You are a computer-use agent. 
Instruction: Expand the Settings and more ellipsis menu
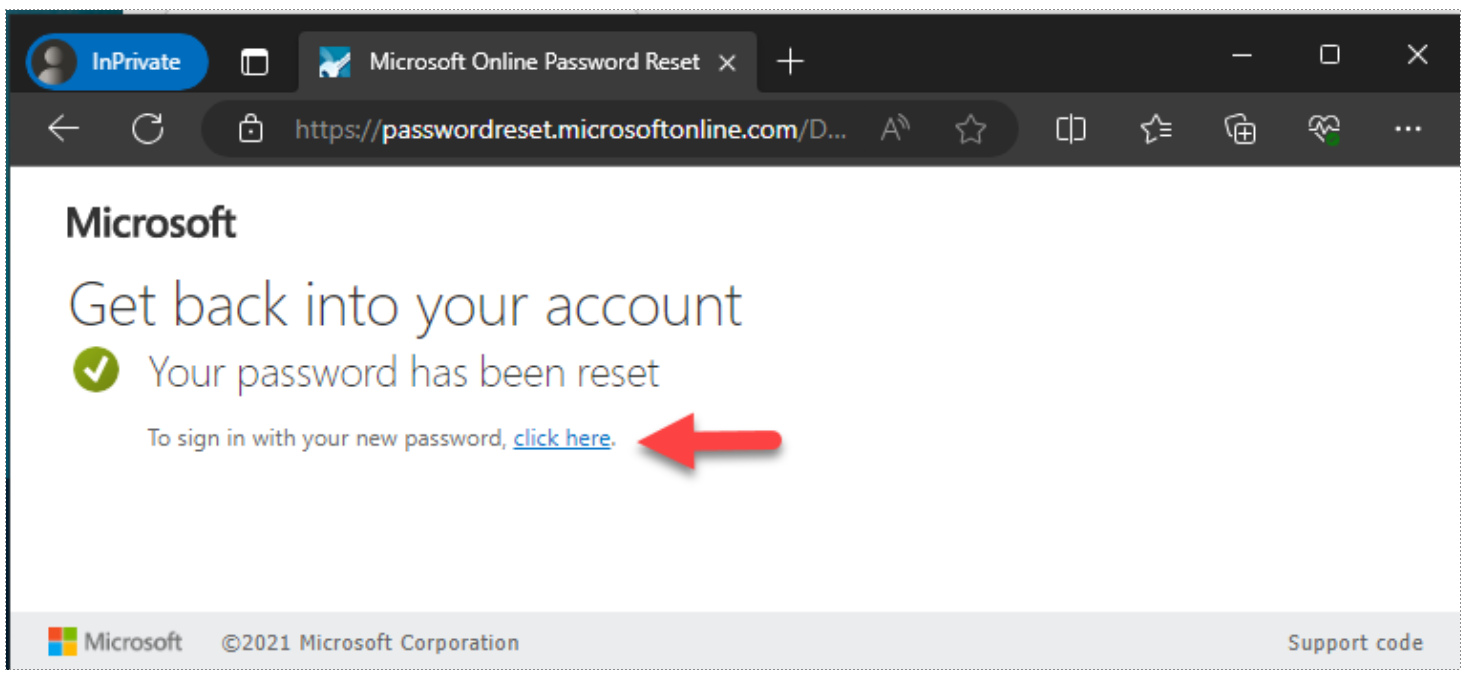[1408, 129]
